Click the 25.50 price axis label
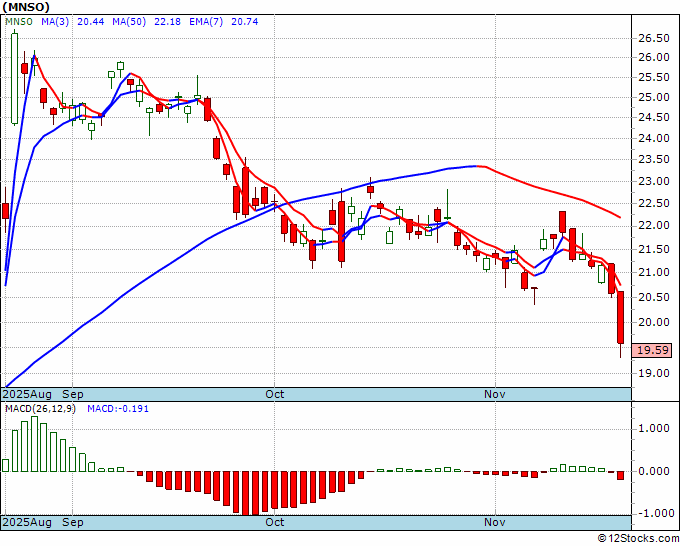Image resolution: width=680 pixels, height=546 pixels. pos(654,78)
